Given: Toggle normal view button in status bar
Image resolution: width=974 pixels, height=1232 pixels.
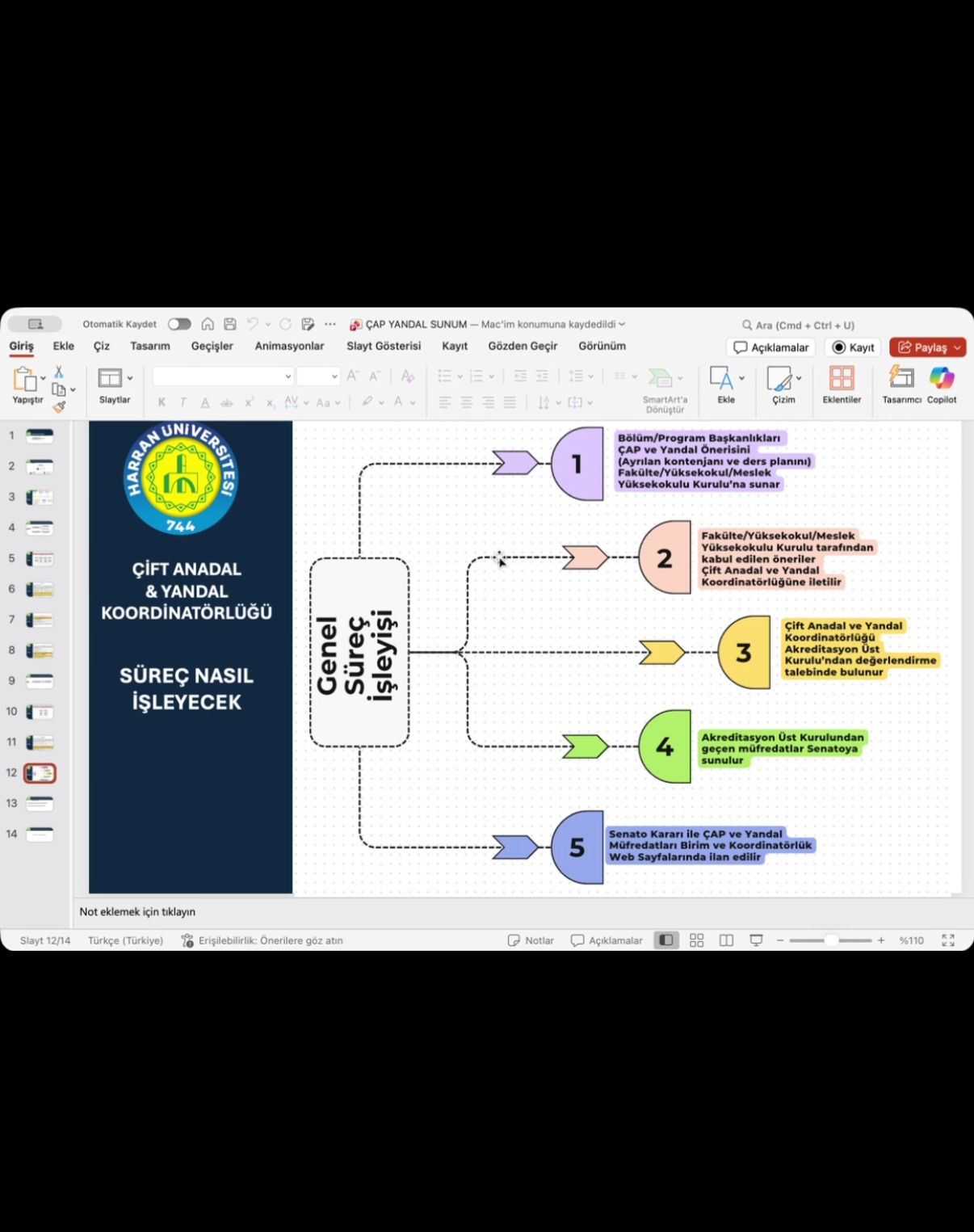Looking at the screenshot, I should click(x=666, y=940).
